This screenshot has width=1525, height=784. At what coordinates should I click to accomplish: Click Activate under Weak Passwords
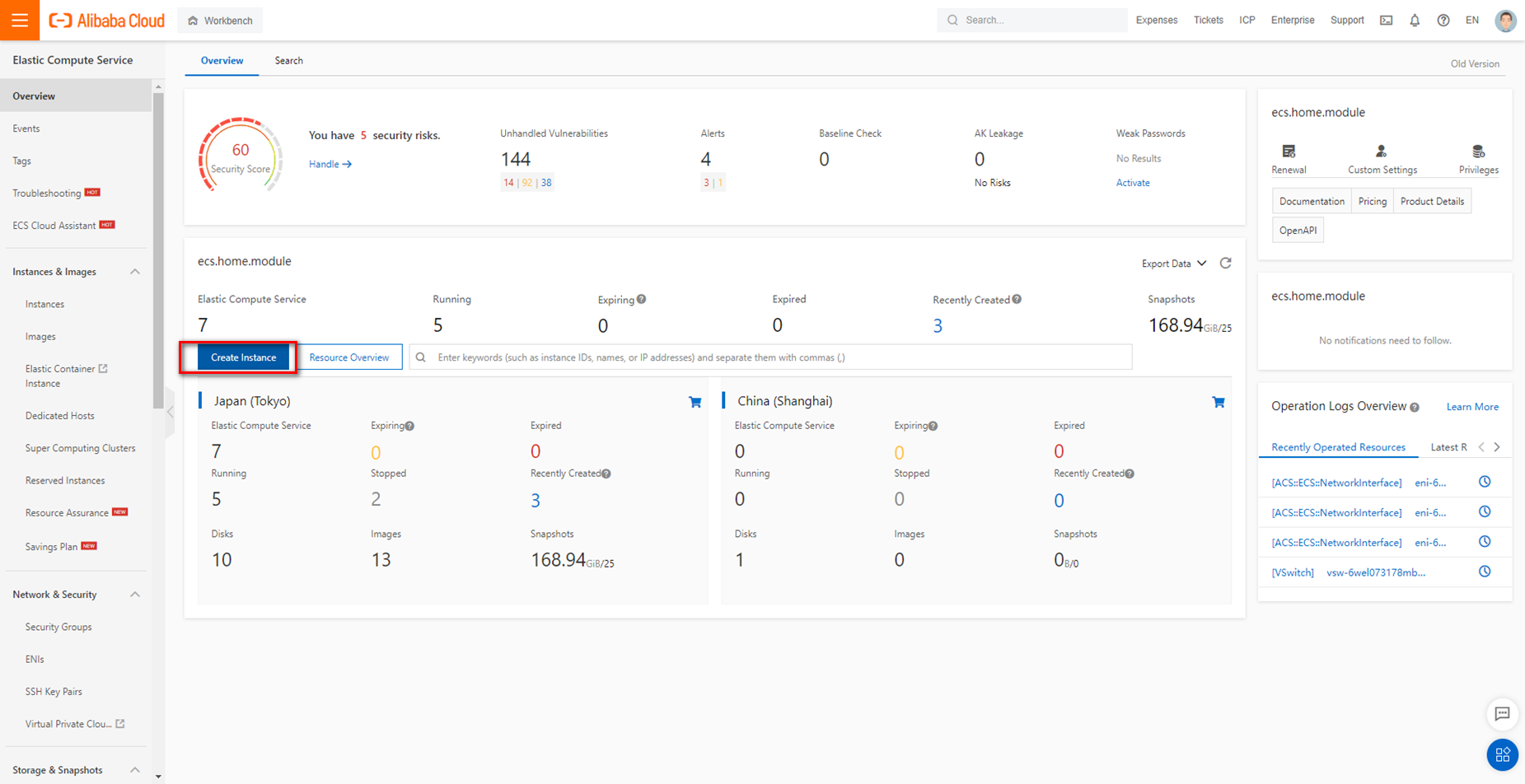(1133, 183)
